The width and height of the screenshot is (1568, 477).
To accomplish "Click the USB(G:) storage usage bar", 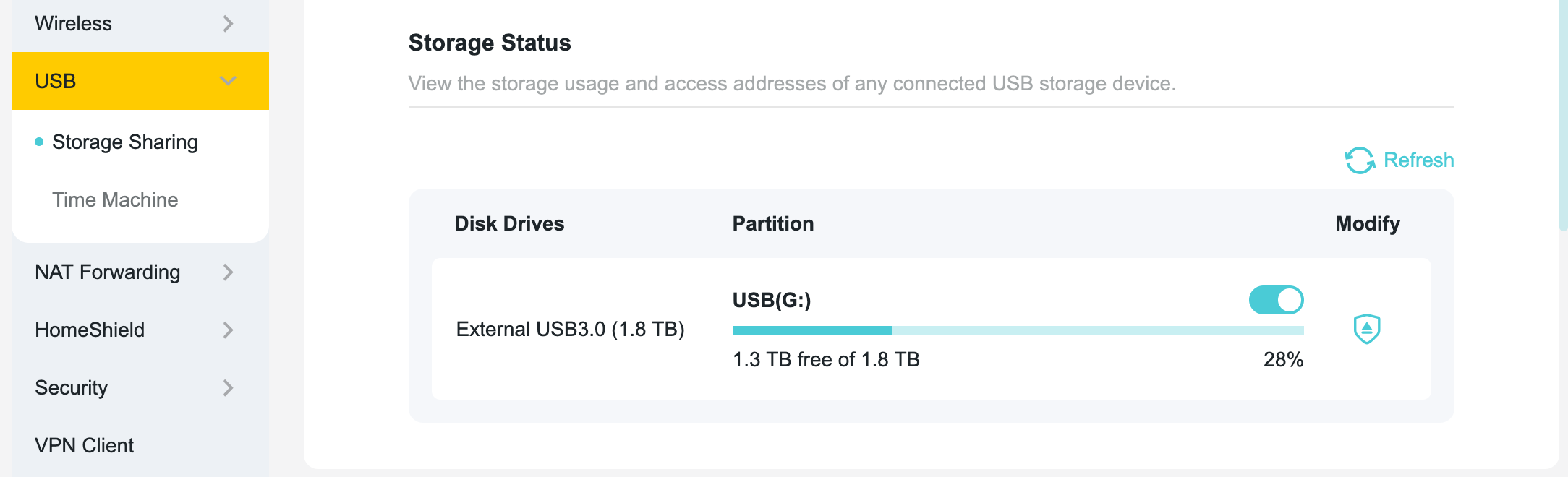I will [1018, 330].
